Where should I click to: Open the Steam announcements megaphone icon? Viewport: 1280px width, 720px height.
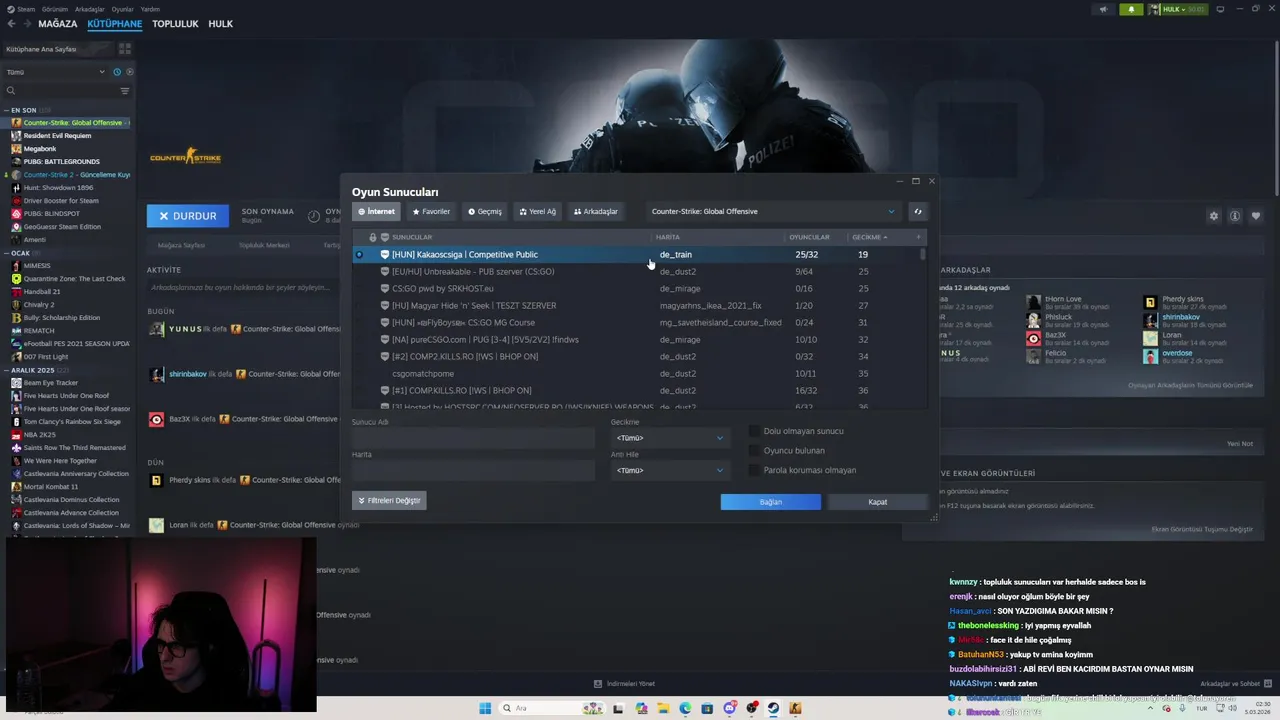pyautogui.click(x=1104, y=9)
